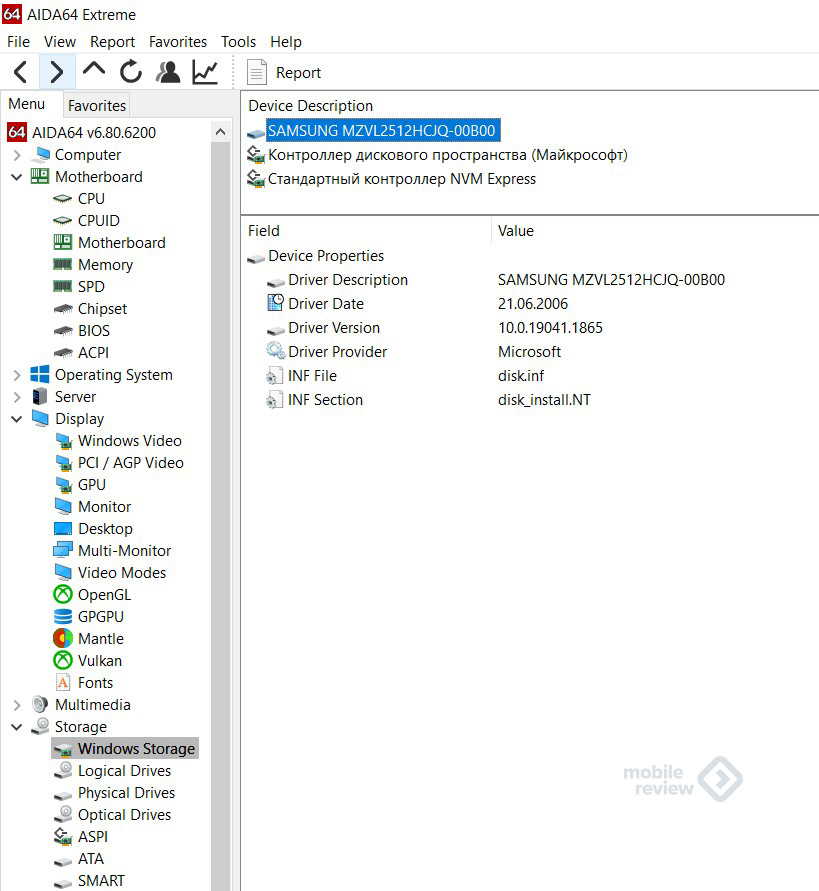Select the GPU icon in tree
This screenshot has width=819, height=891.
(63, 485)
